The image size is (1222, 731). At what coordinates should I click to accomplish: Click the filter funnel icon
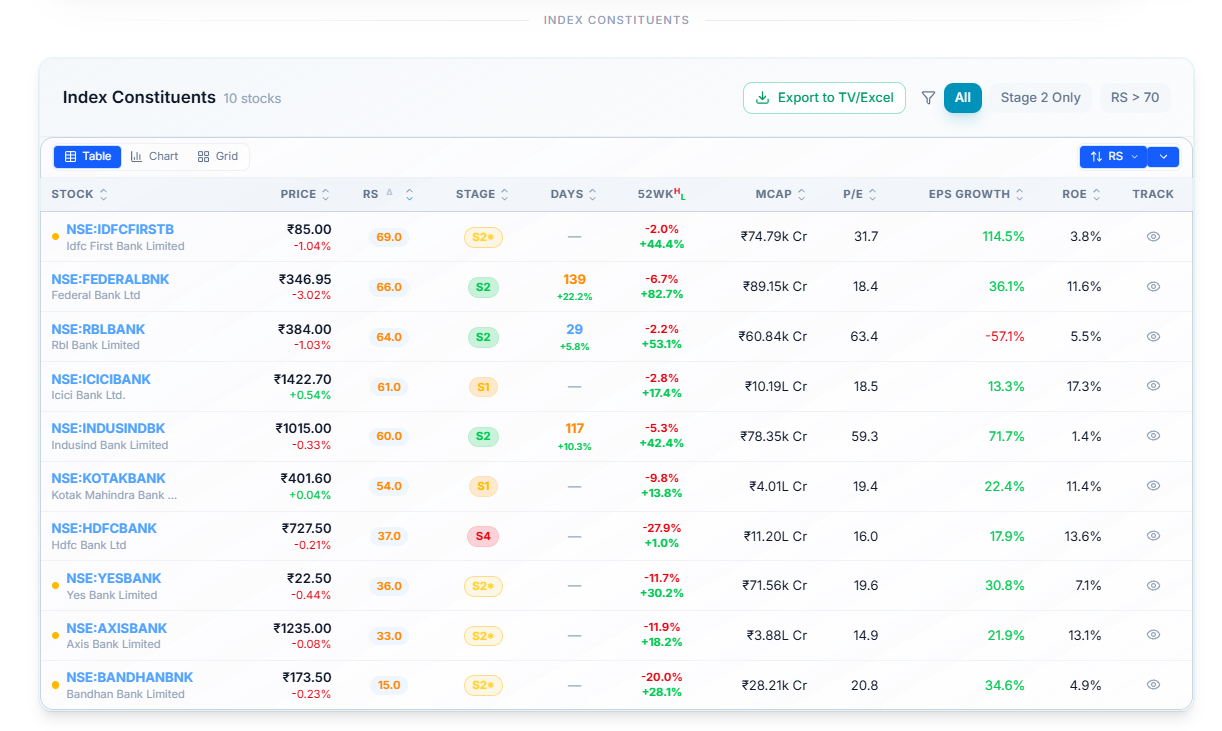point(928,98)
